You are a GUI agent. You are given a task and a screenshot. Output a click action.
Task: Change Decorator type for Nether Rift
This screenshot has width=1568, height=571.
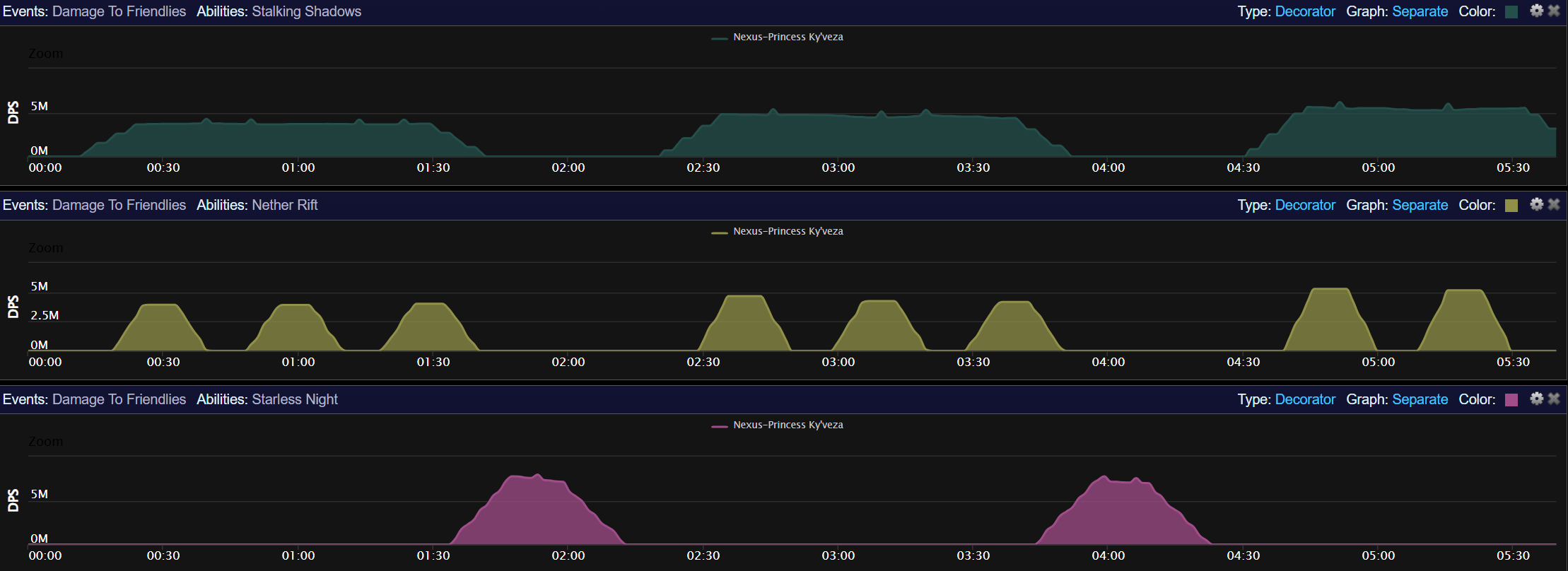click(1305, 205)
